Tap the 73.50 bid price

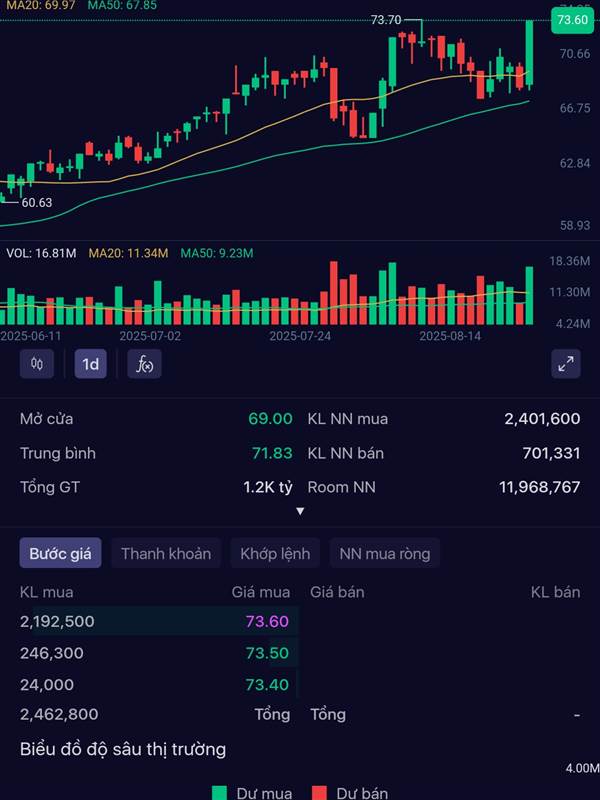(267, 653)
